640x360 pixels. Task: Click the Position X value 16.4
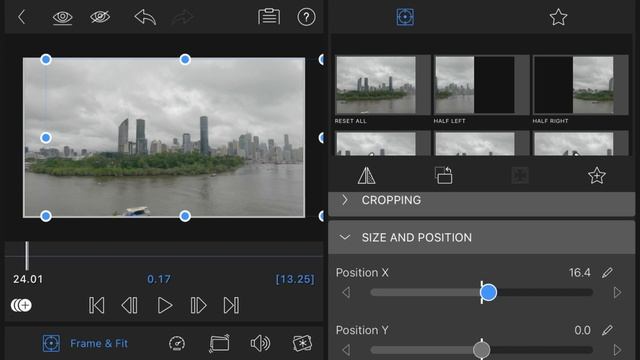point(580,273)
